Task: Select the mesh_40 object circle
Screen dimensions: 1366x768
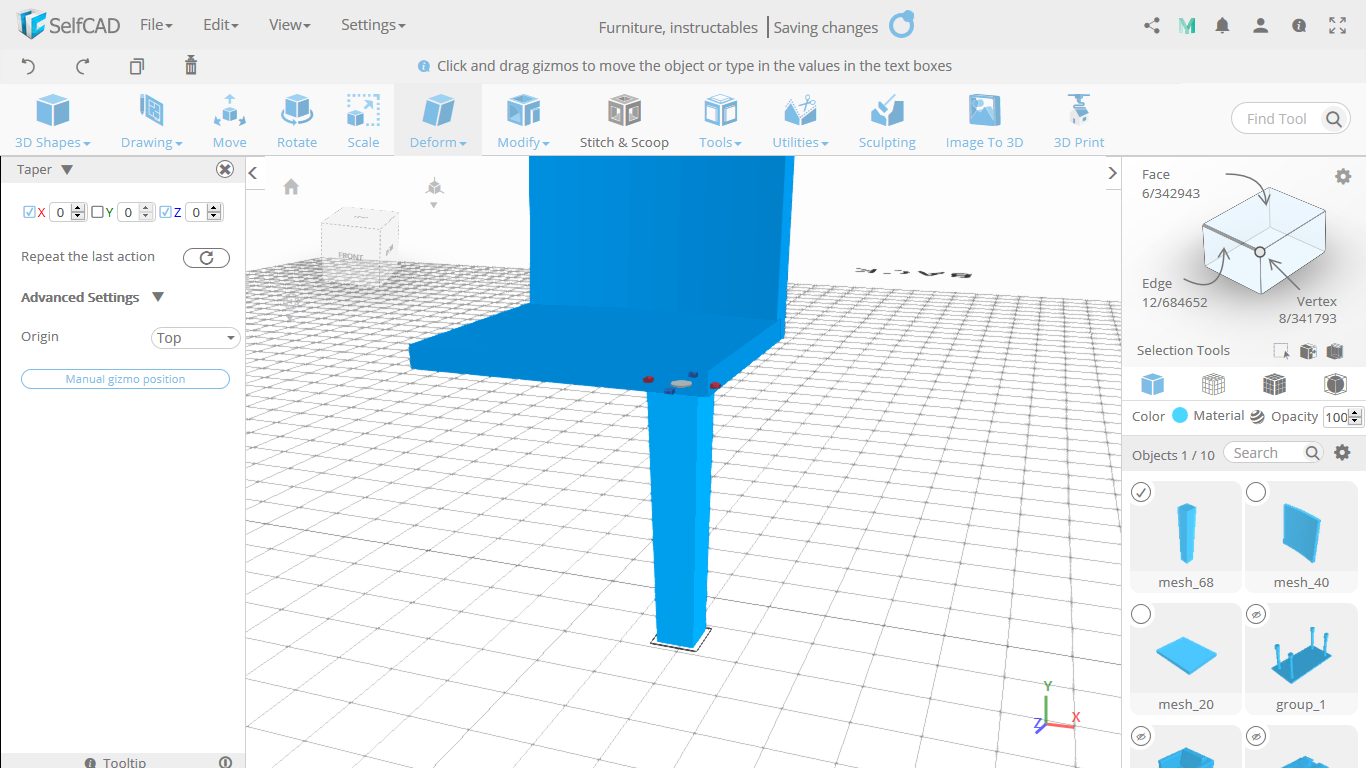Action: [1256, 492]
